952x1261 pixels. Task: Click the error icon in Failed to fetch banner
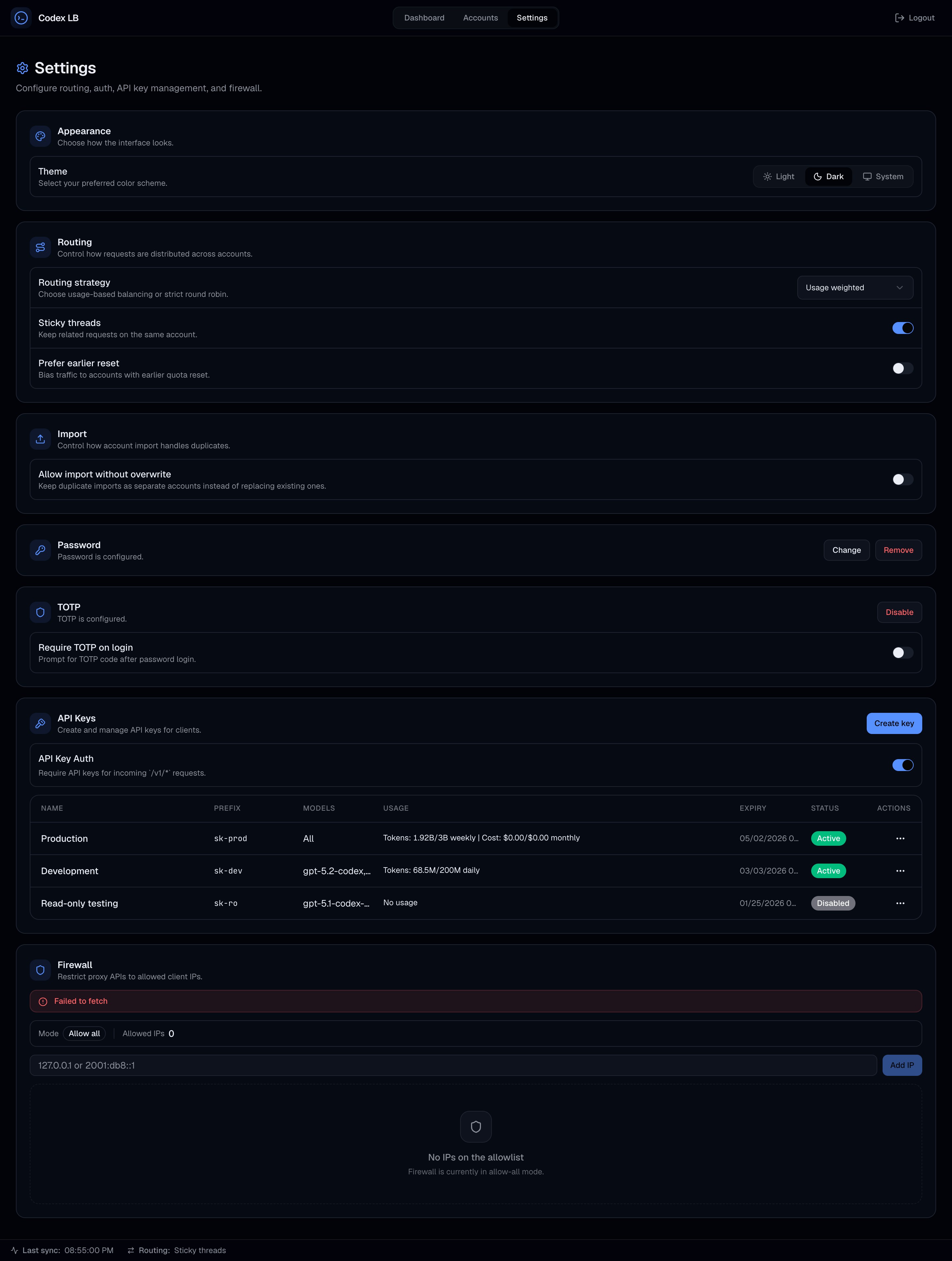pos(43,1001)
